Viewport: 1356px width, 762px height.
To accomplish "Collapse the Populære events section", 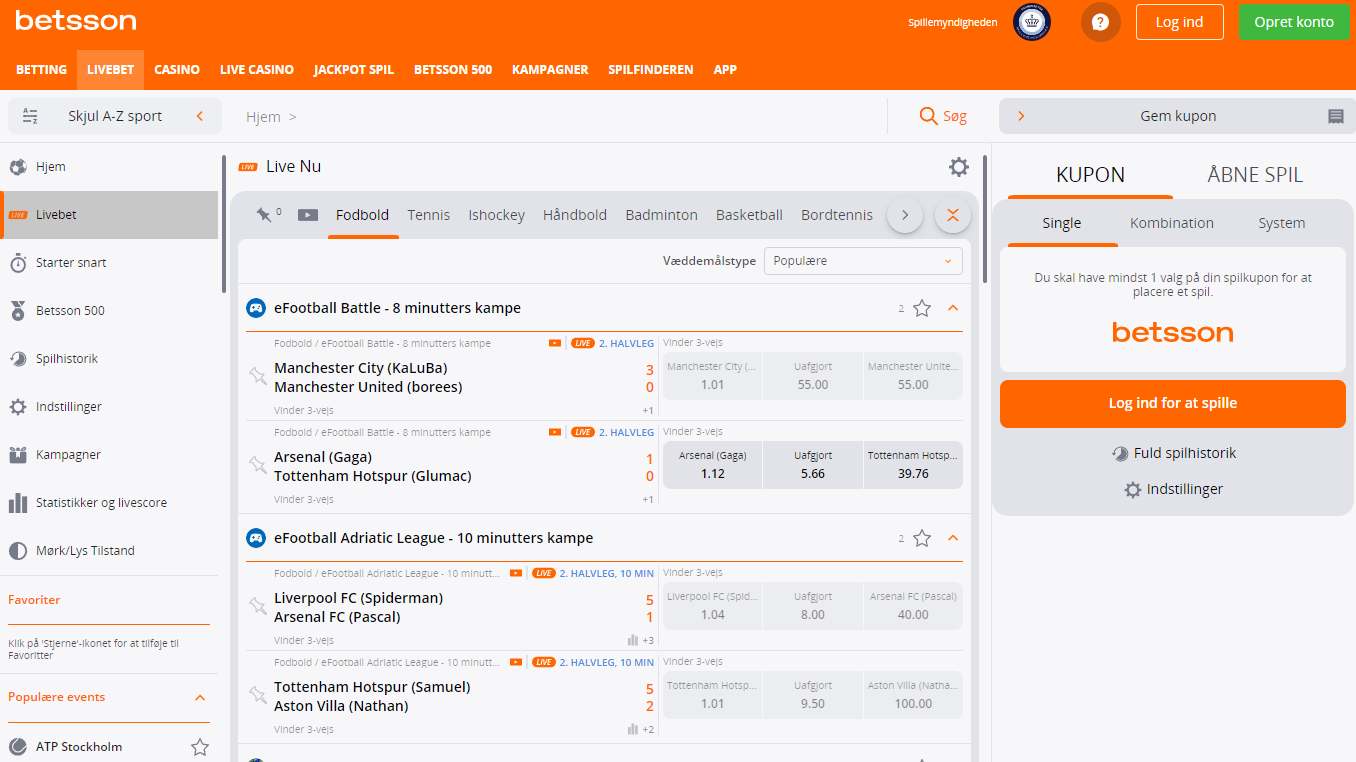I will pos(200,697).
